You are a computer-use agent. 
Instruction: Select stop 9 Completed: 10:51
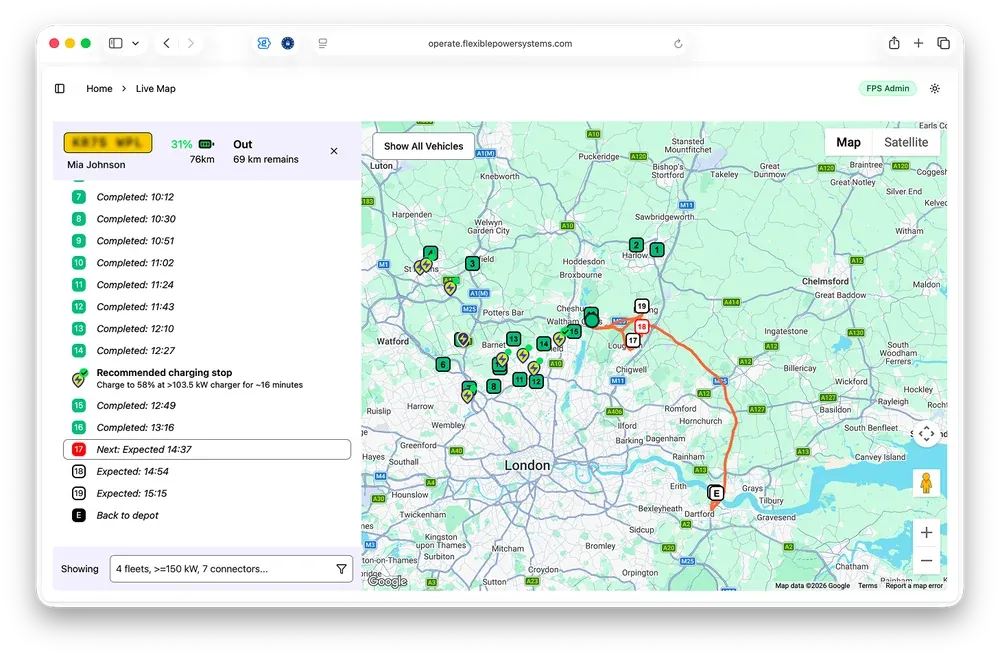[207, 241]
